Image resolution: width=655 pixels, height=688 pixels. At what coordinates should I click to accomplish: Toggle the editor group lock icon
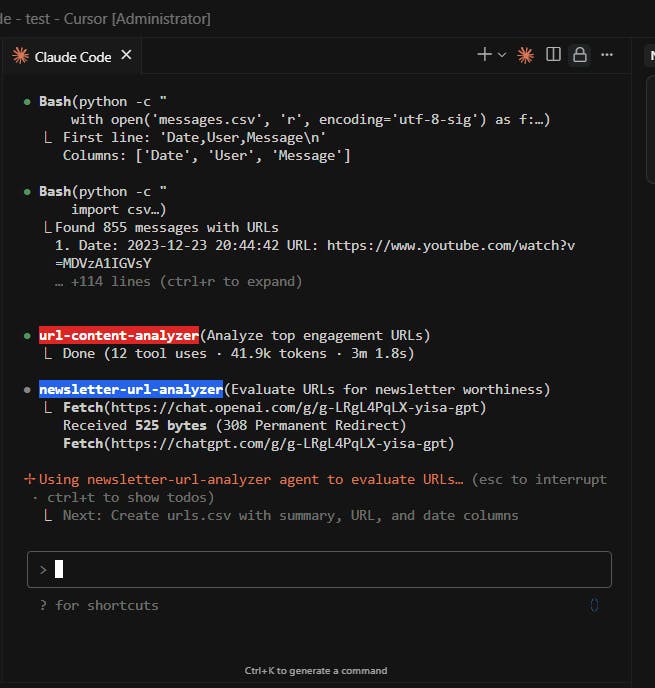(580, 55)
